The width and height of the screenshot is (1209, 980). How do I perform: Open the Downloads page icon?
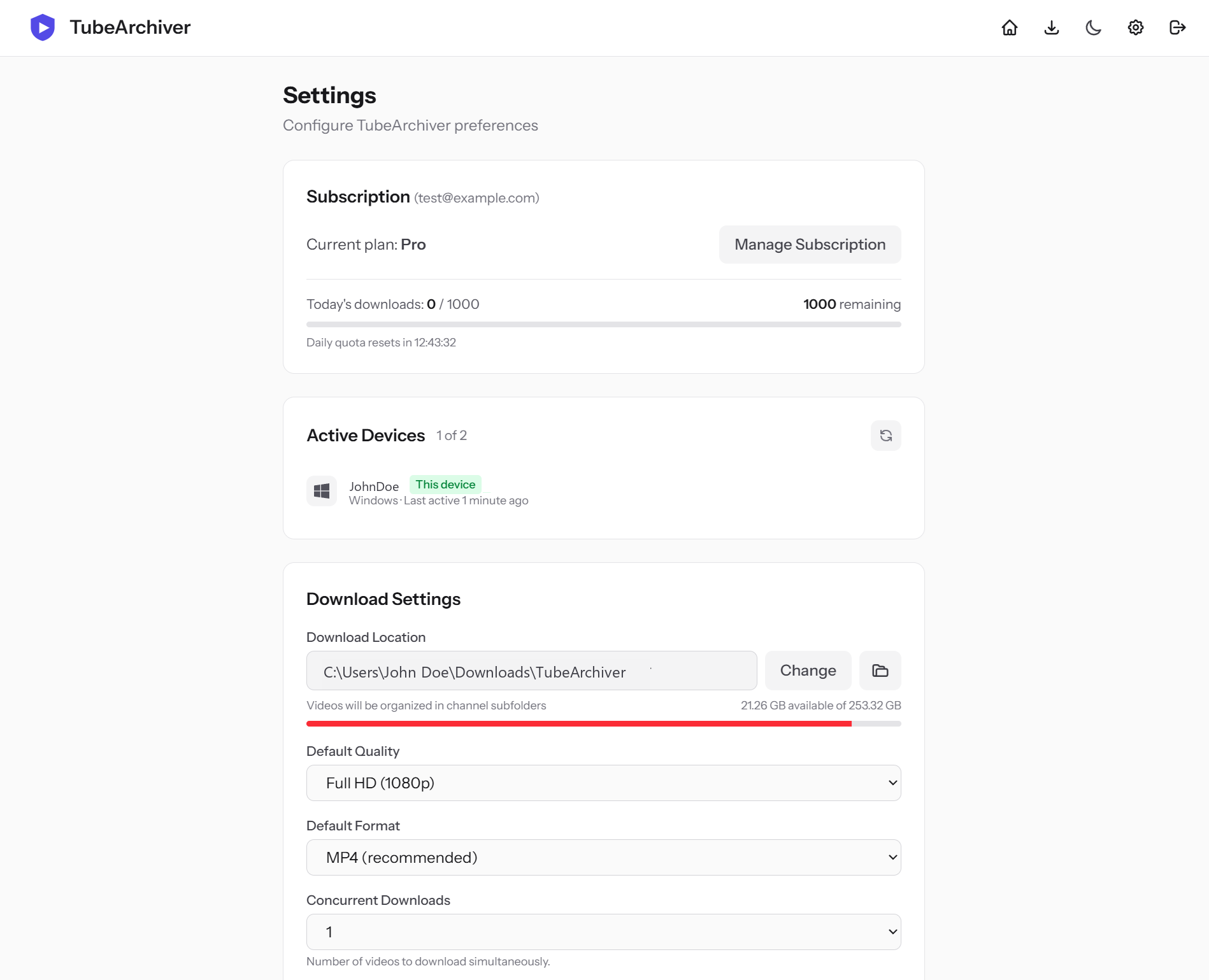point(1052,27)
